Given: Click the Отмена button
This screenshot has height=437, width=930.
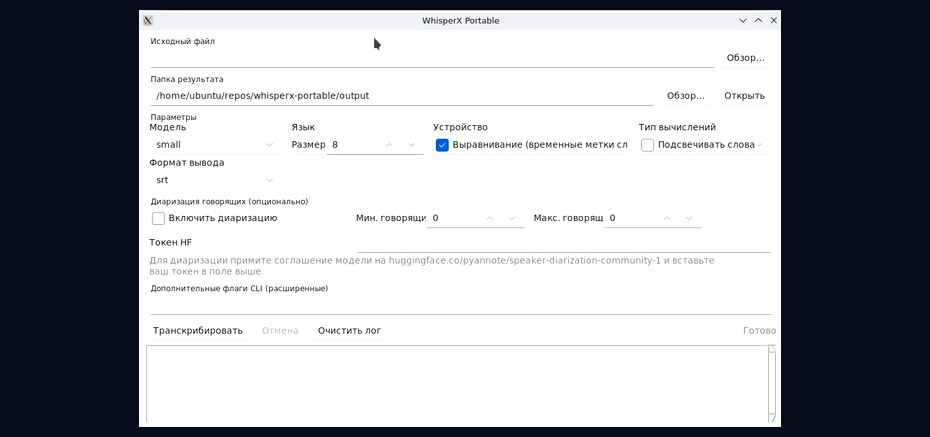Looking at the screenshot, I should (280, 331).
